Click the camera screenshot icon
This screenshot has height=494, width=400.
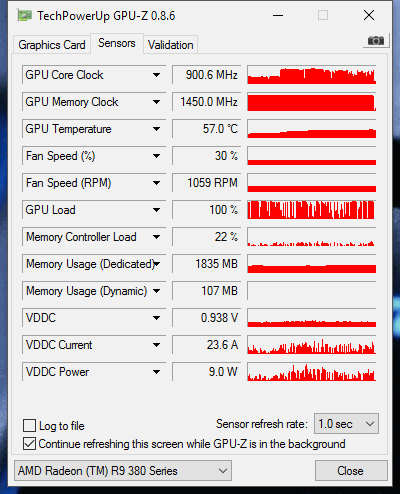point(376,41)
